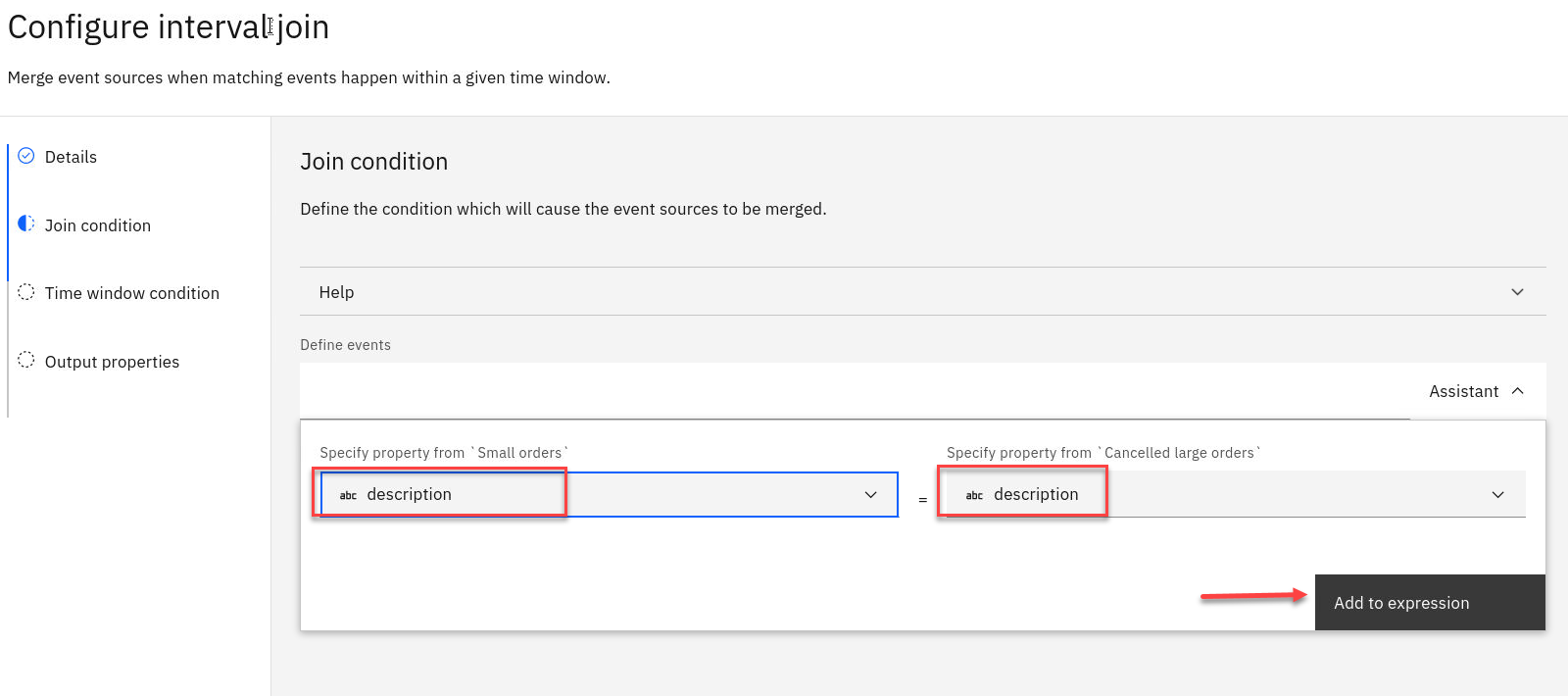
Task: Click the Define events expression input field
Action: (853, 391)
